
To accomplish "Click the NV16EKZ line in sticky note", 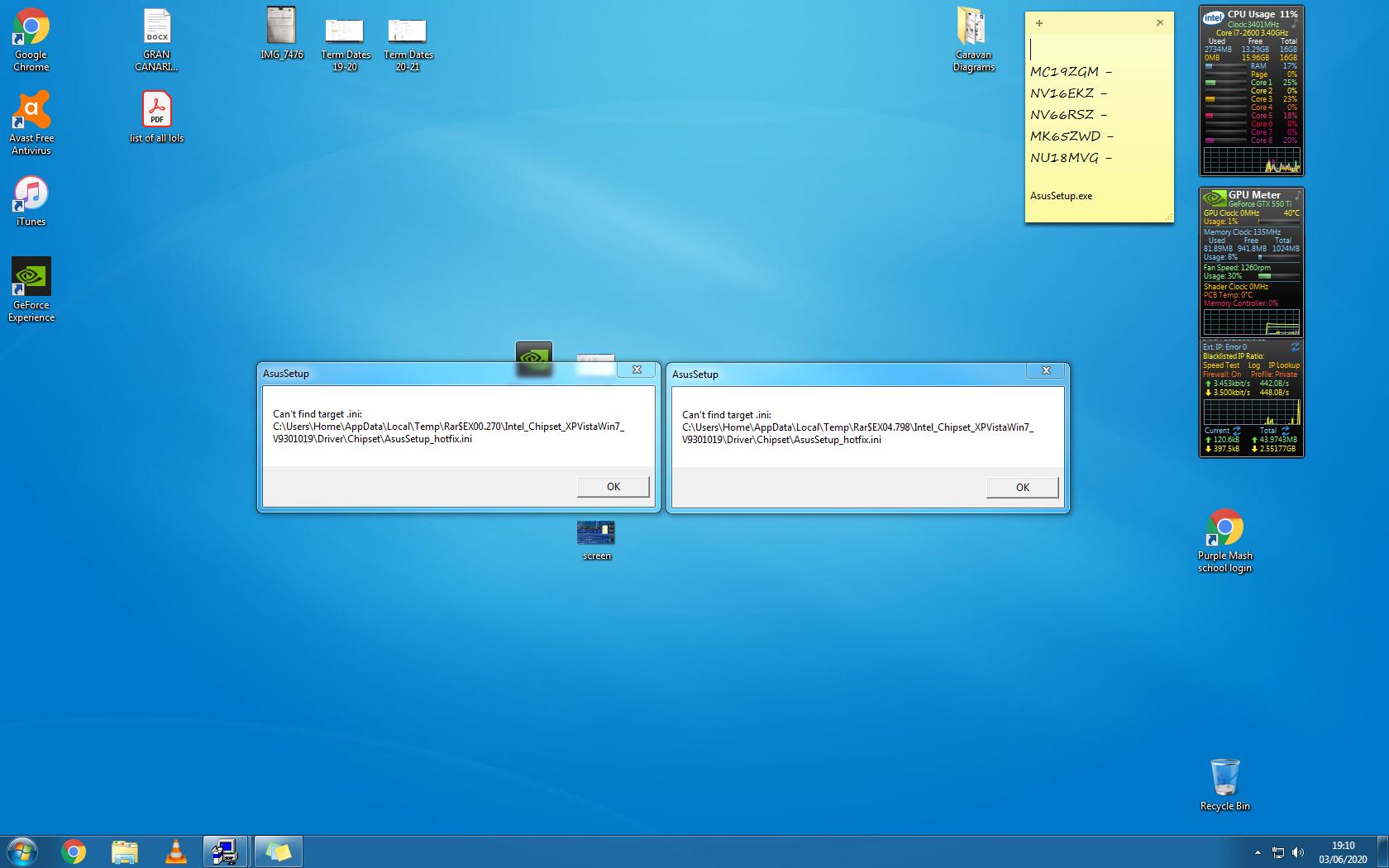I will 1068,93.
